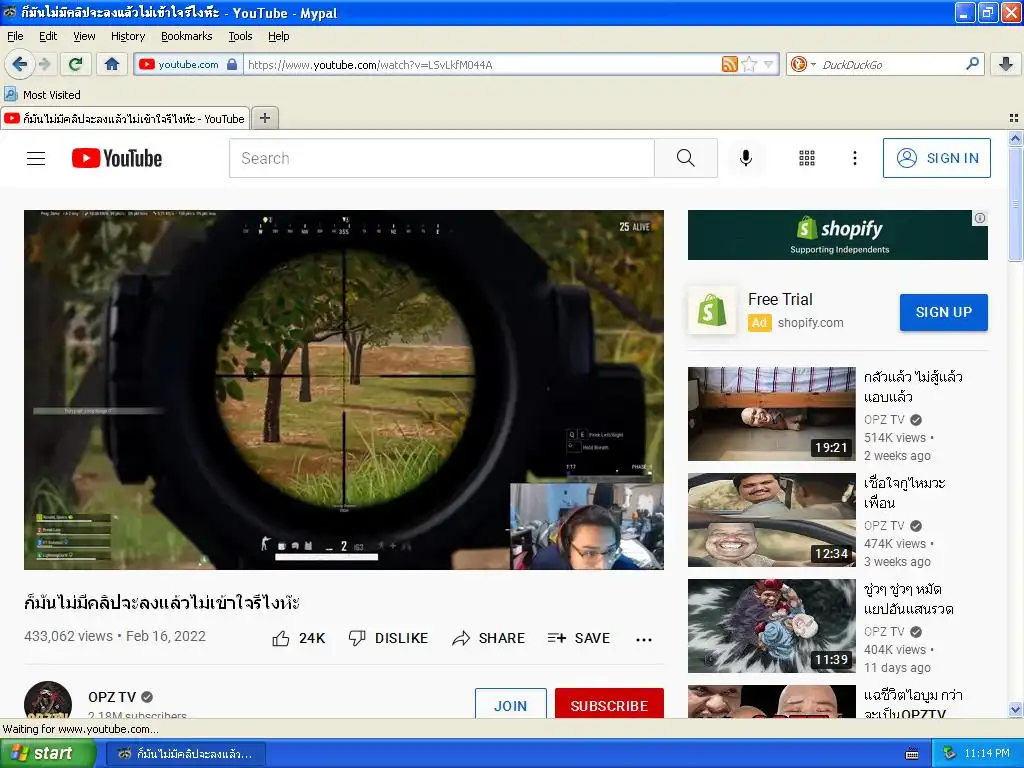Click the taskbar clock 11:14 PM
The image size is (1024, 768).
click(x=987, y=754)
